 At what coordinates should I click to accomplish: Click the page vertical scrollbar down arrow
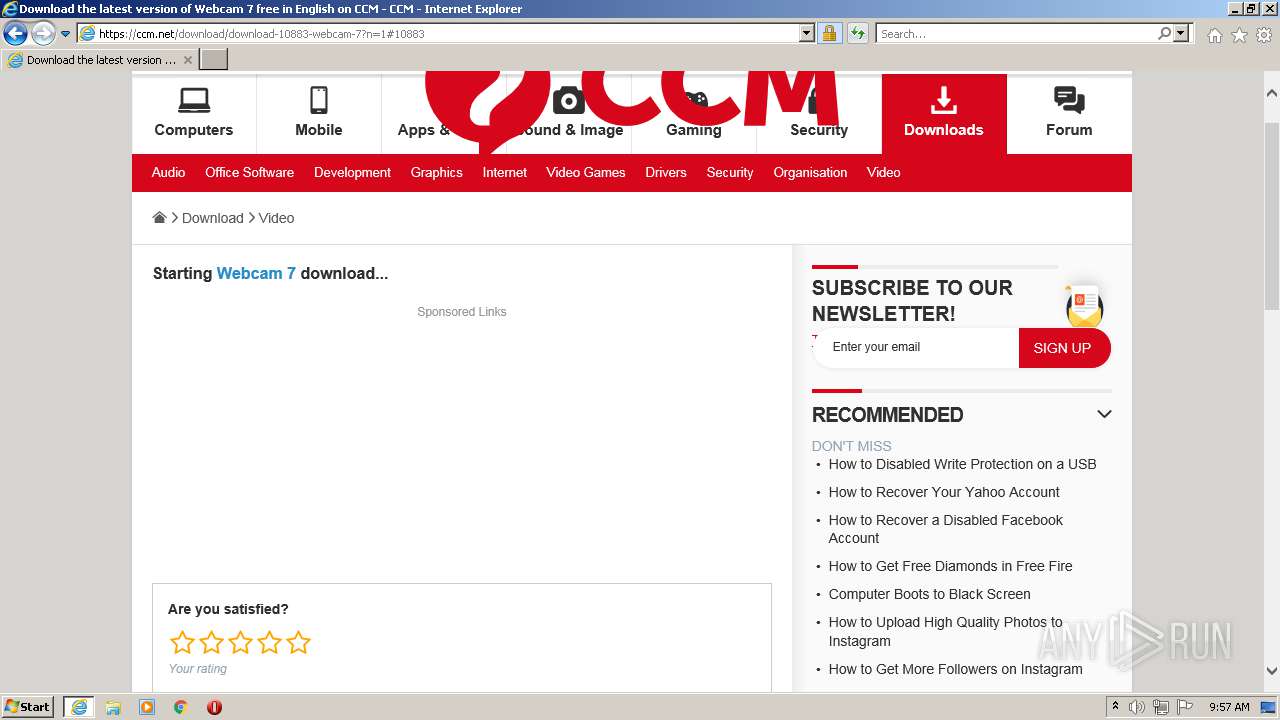pos(1271,671)
